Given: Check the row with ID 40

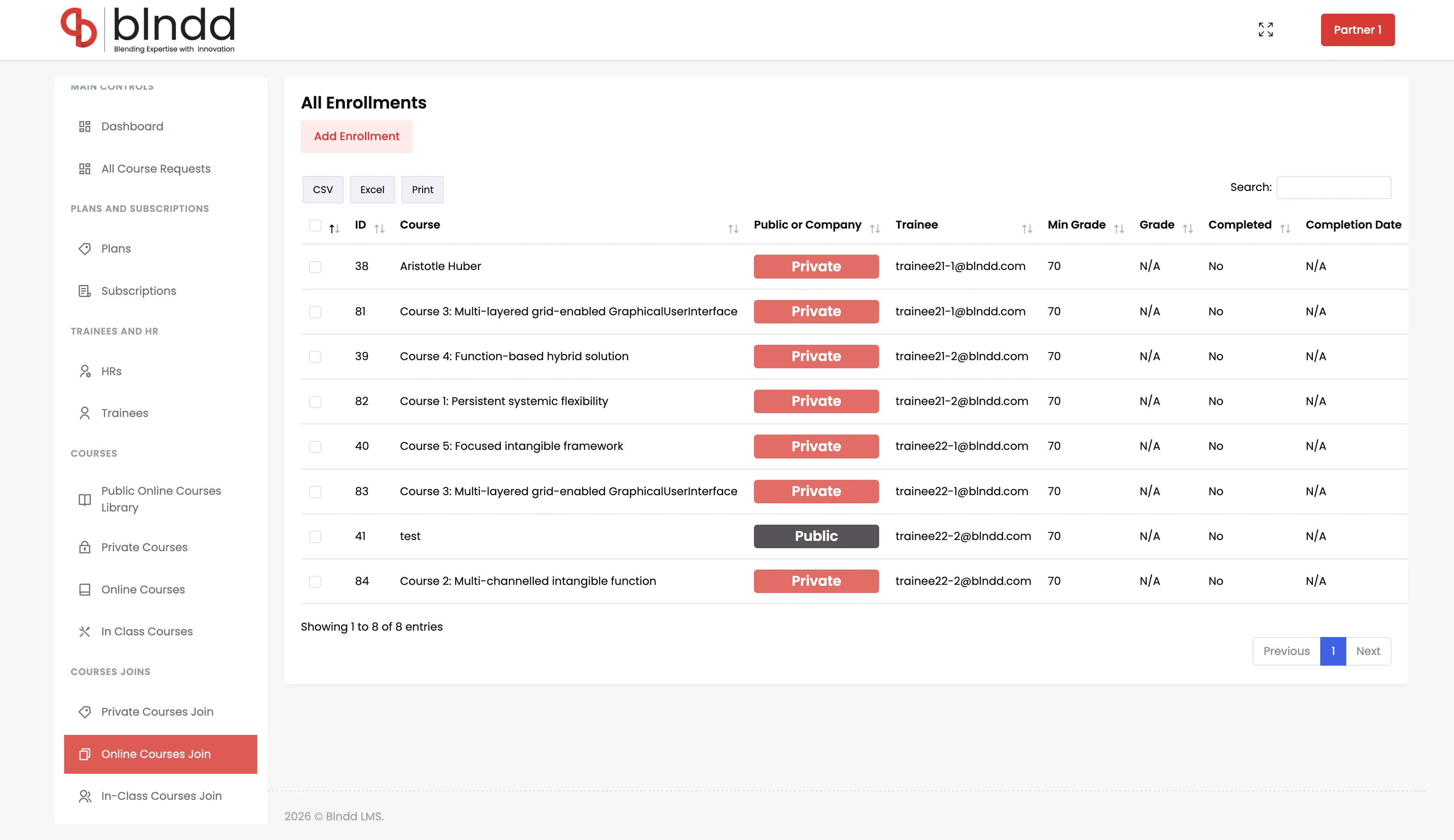Looking at the screenshot, I should pyautogui.click(x=315, y=446).
